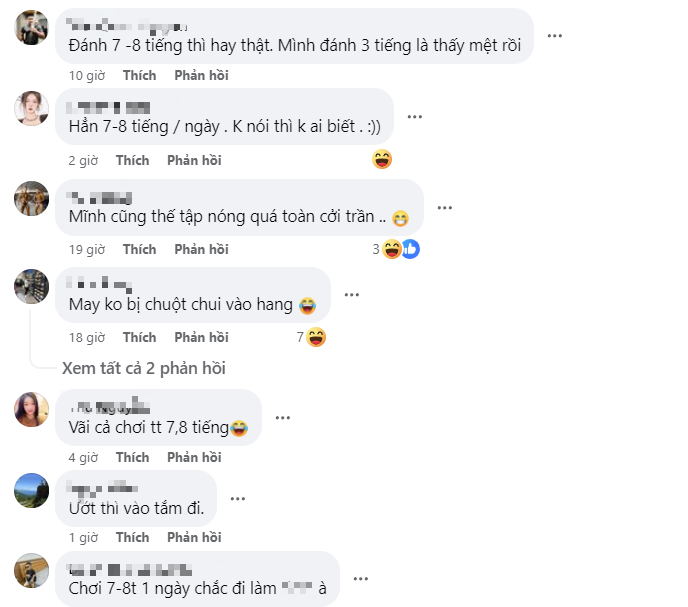Image resolution: width=688 pixels, height=607 pixels.
Task: Reply to the "May ko bị chuột chui" comment
Action: pyautogui.click(x=201, y=337)
